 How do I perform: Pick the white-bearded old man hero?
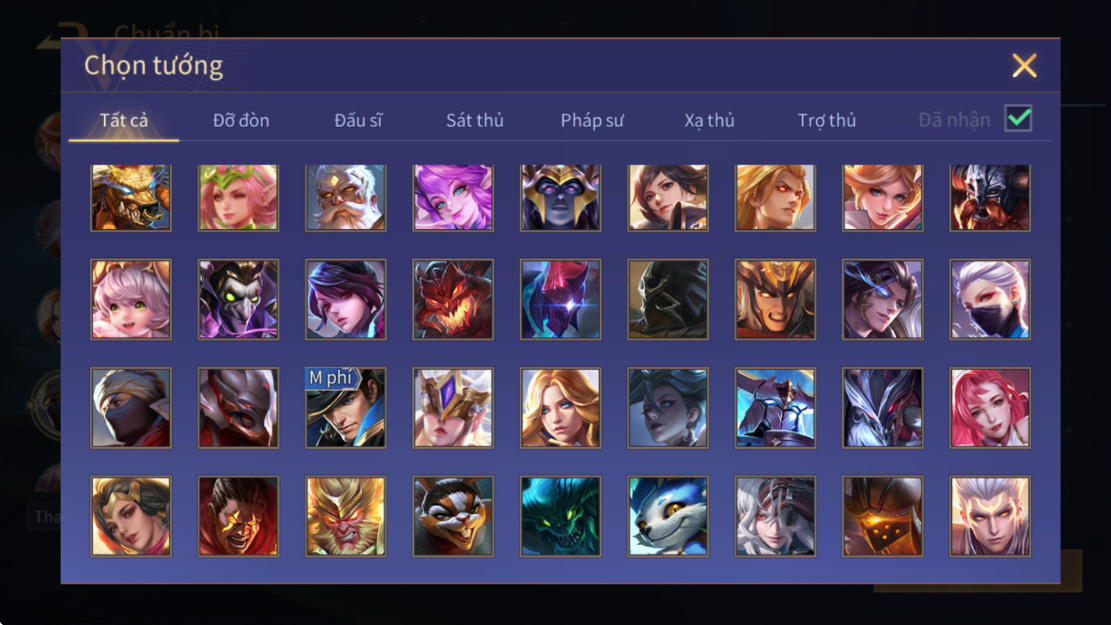pyautogui.click(x=346, y=198)
